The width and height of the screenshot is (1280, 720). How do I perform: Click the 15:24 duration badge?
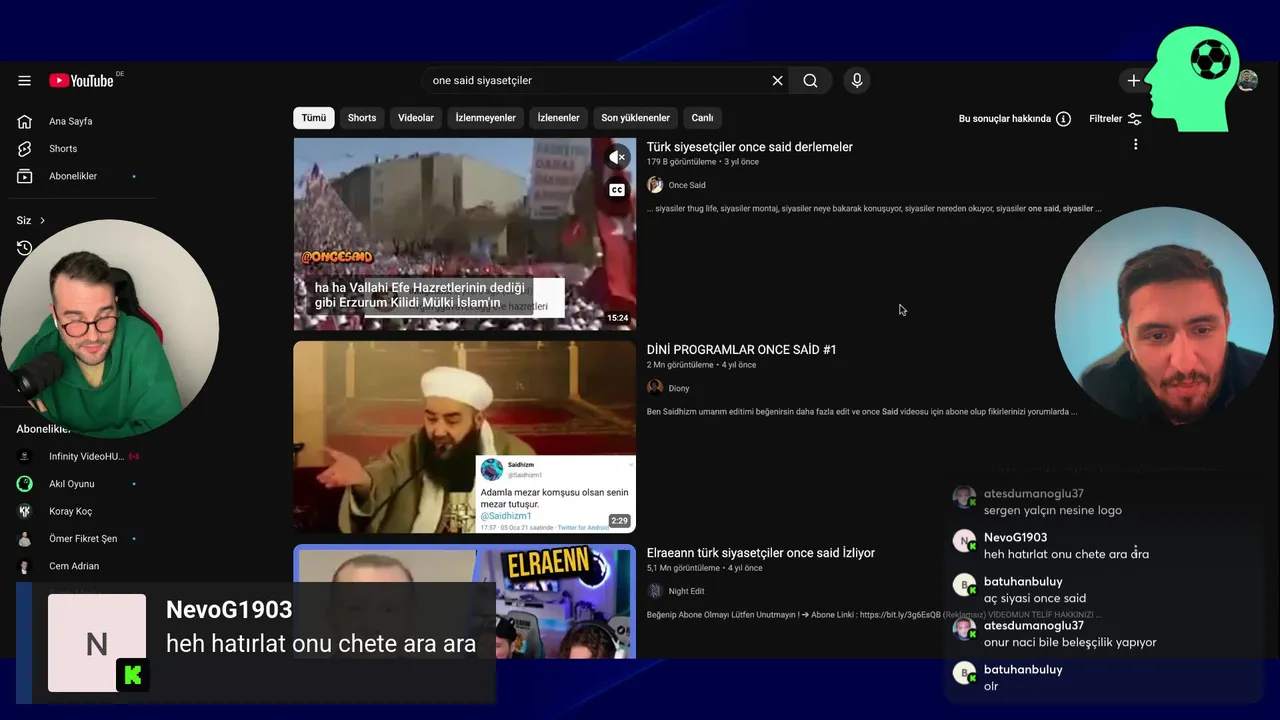click(617, 318)
